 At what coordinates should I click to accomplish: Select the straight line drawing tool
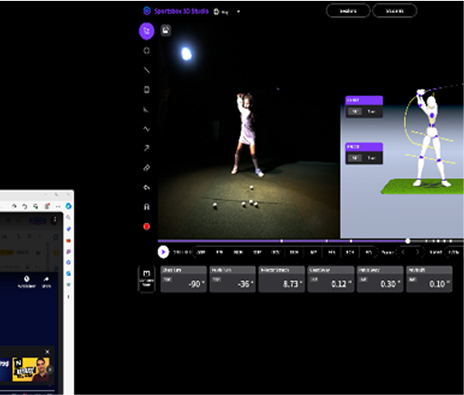click(x=146, y=70)
